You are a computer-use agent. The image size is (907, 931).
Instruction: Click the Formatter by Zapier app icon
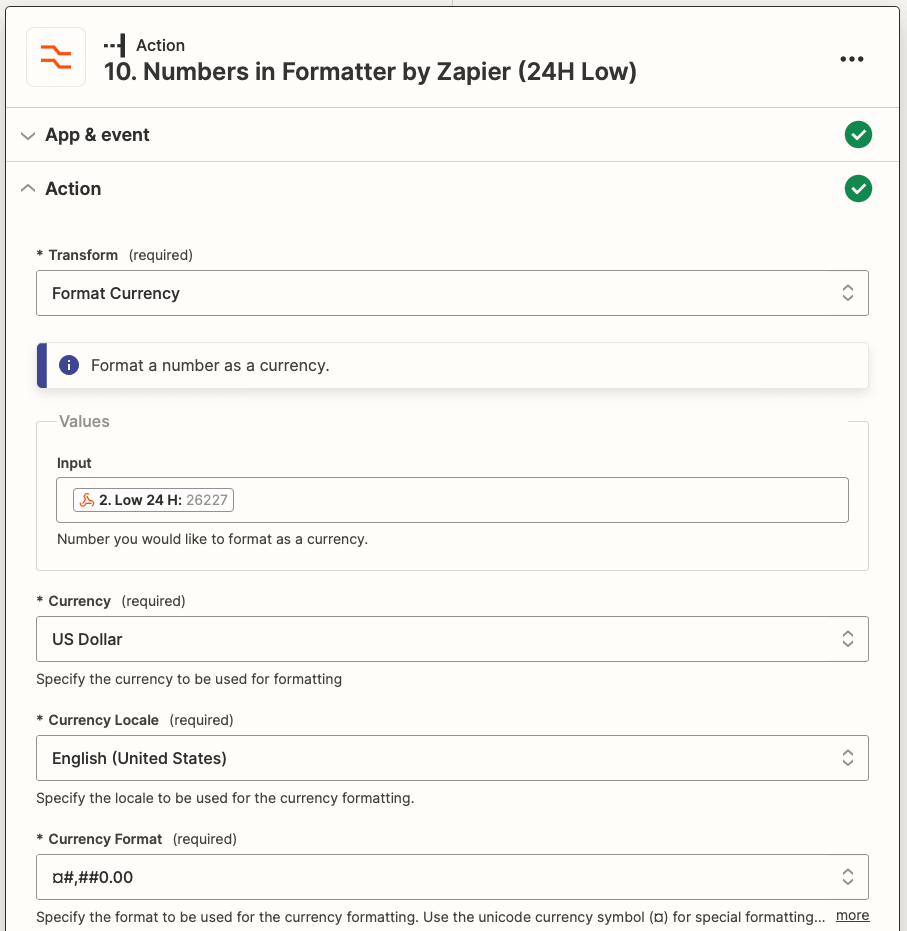pyautogui.click(x=55, y=58)
